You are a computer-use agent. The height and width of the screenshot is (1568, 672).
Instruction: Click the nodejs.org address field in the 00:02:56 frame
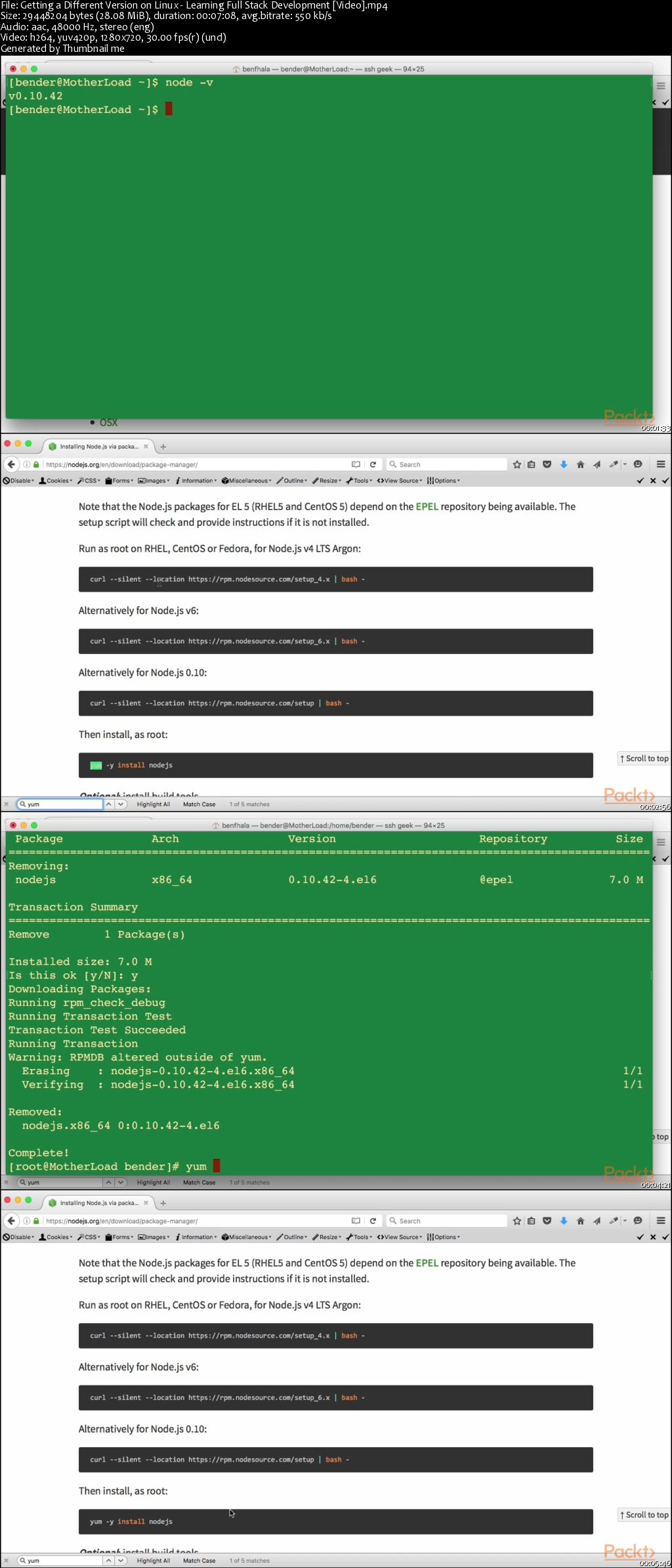pos(196,464)
